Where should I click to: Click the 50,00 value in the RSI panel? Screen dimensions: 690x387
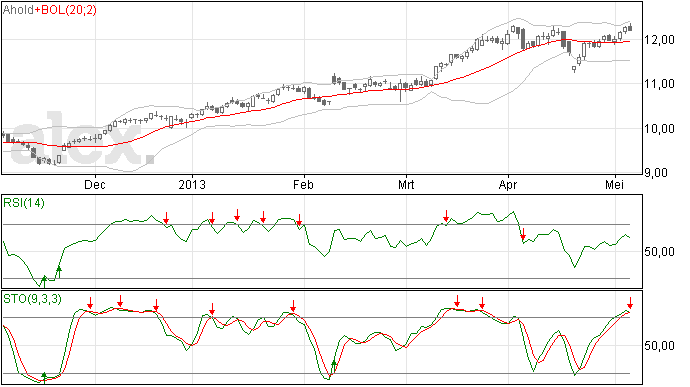click(x=659, y=252)
